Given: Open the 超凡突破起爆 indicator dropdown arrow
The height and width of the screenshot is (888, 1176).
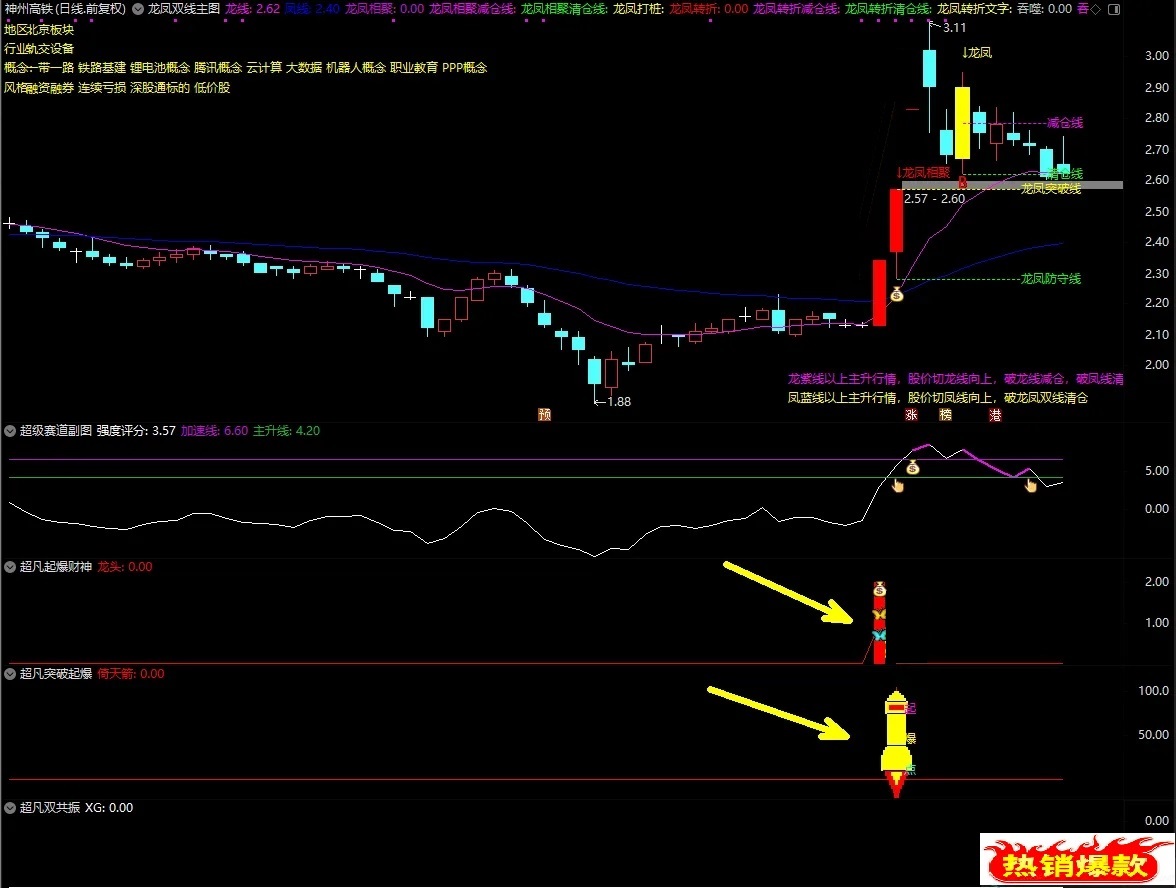Looking at the screenshot, I should point(10,674).
